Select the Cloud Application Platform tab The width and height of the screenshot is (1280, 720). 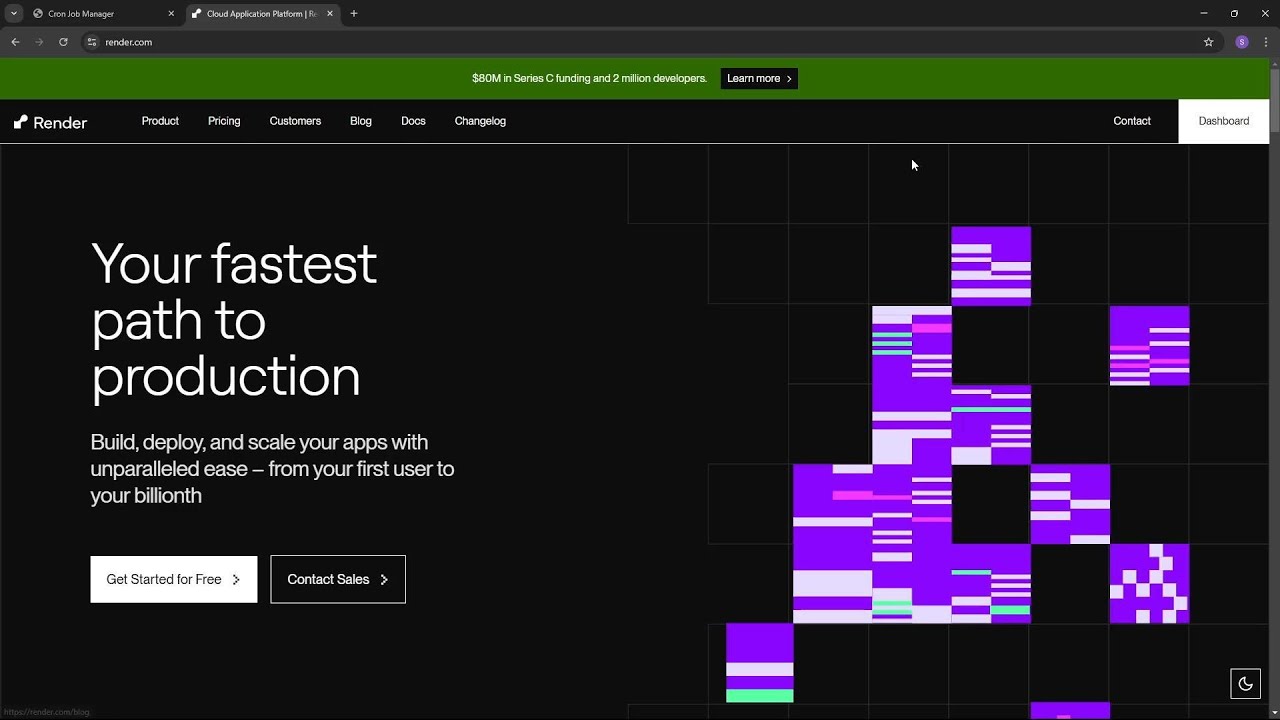262,14
